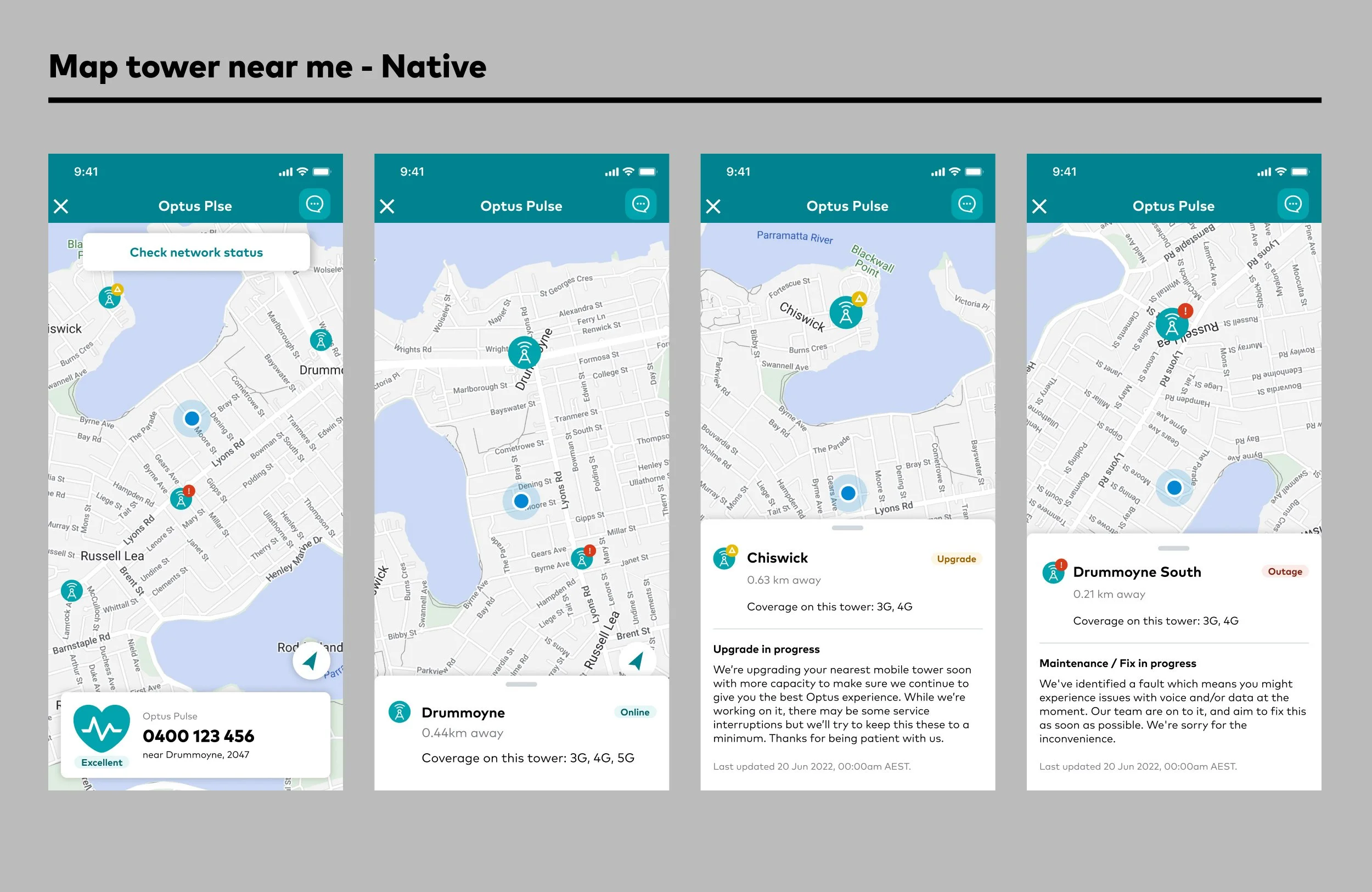
Task: Select large Drummoyne tower marker on second map
Action: point(525,353)
